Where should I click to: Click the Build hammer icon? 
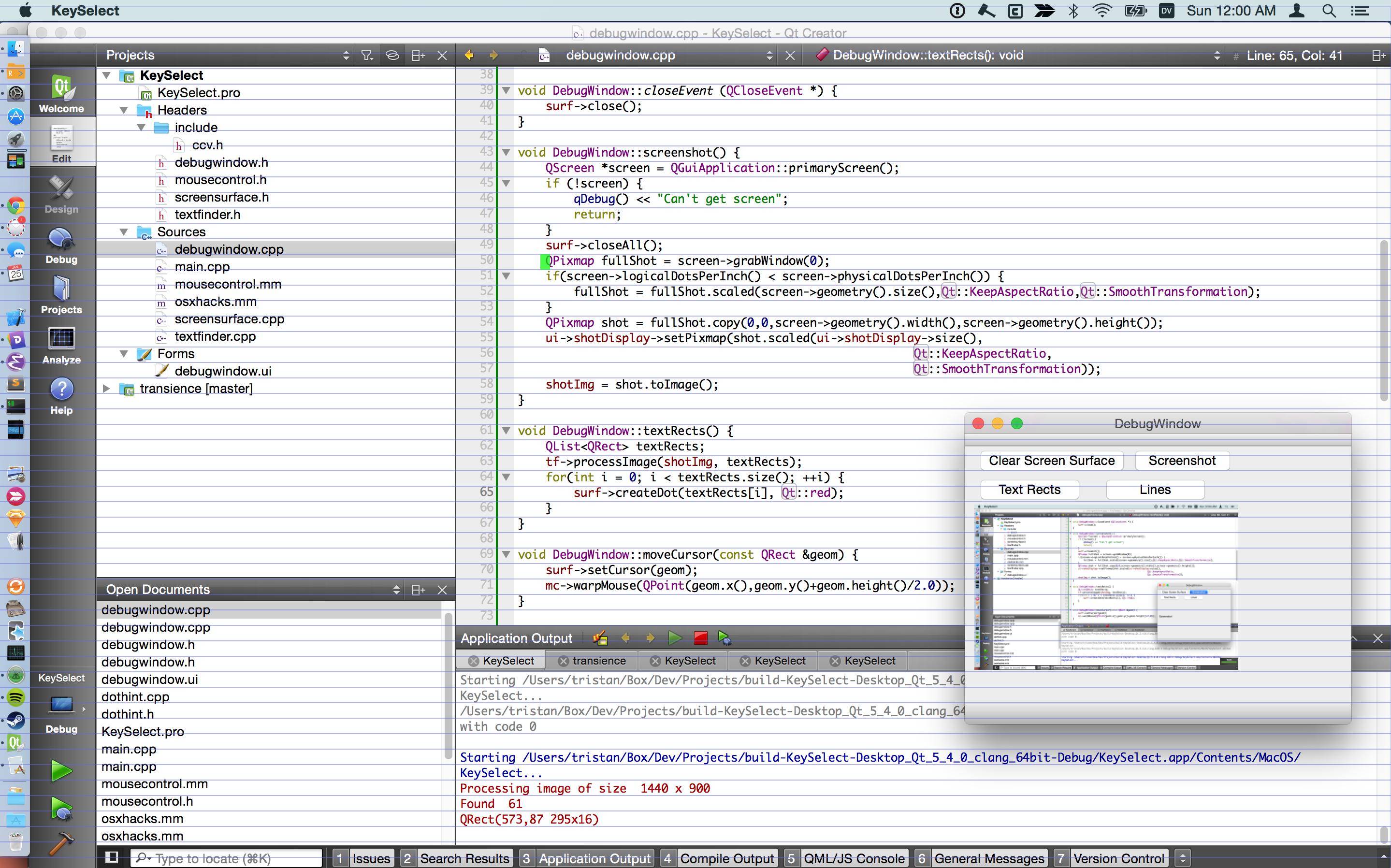61,844
